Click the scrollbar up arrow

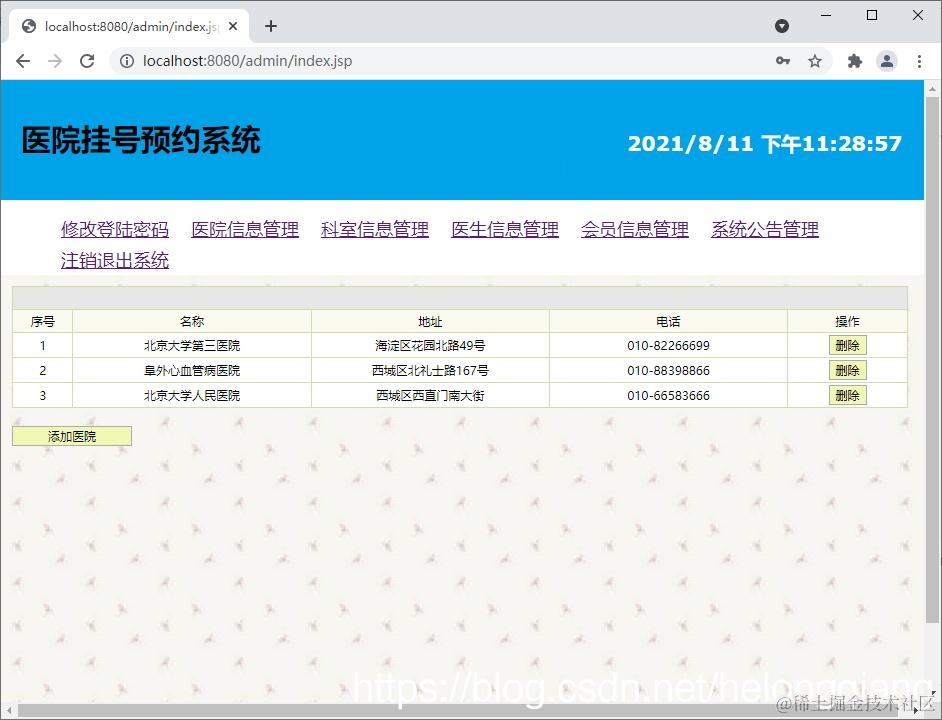point(932,89)
